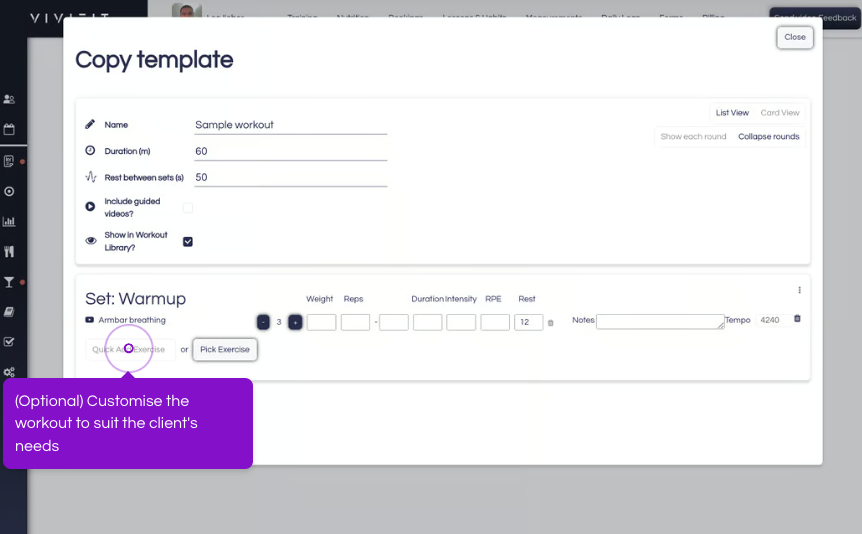Click the set count value 3
The image size is (862, 534).
[x=279, y=322]
